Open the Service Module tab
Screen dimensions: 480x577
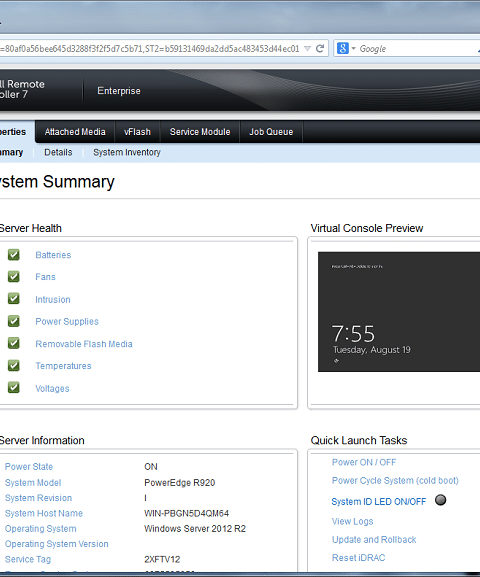200,132
